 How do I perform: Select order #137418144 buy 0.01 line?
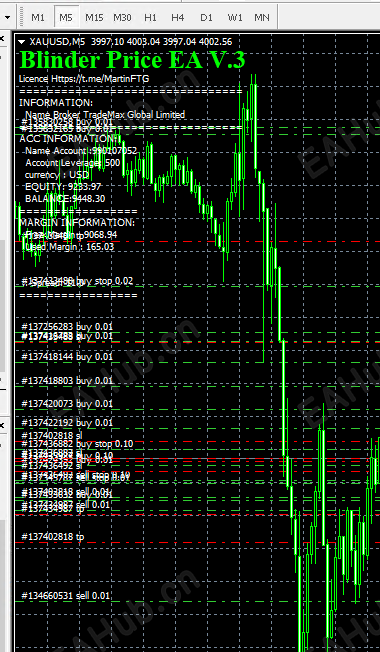point(67,356)
